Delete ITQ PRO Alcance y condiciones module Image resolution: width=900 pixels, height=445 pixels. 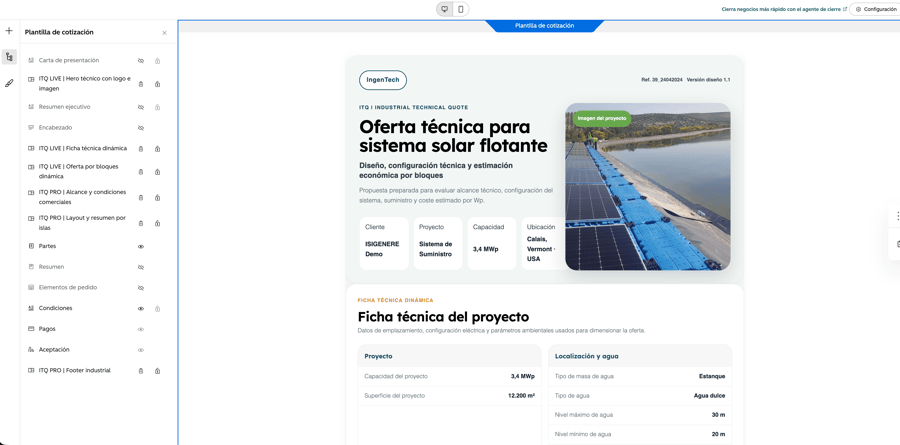point(141,198)
